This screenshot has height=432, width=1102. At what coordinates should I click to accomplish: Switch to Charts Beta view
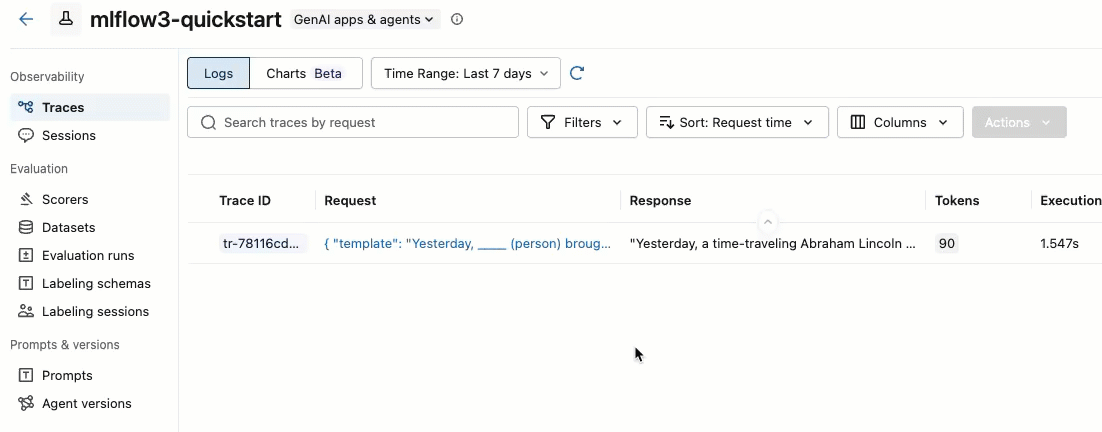pos(305,73)
